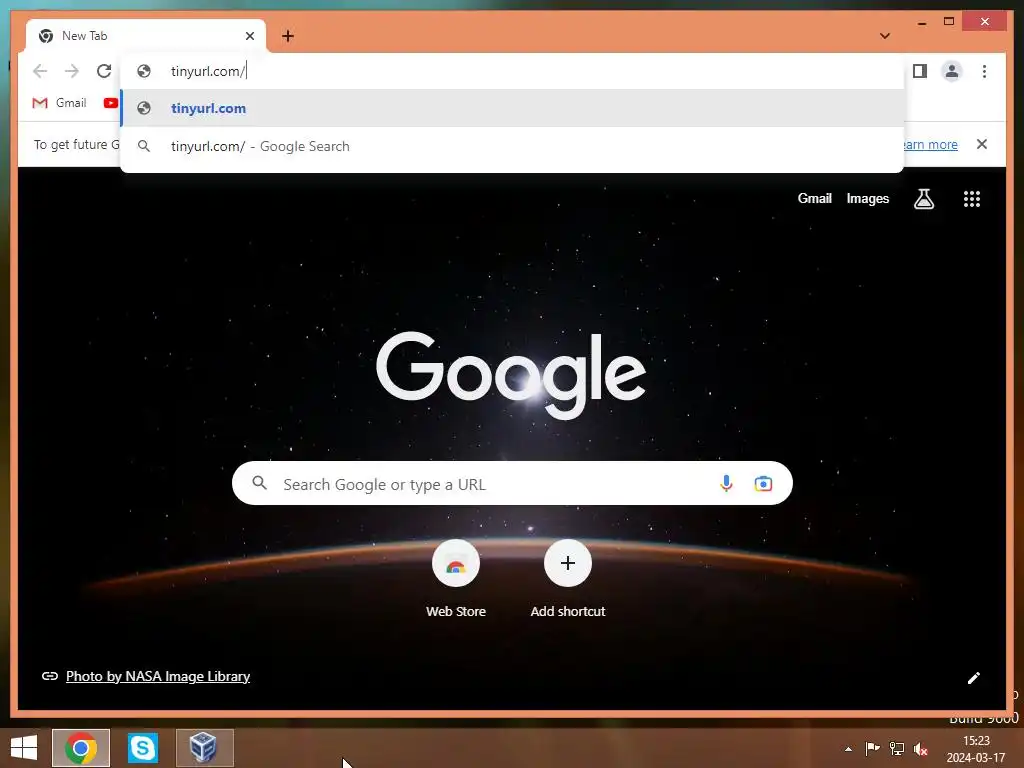Click the Add shortcut button
1024x768 pixels.
tap(568, 579)
